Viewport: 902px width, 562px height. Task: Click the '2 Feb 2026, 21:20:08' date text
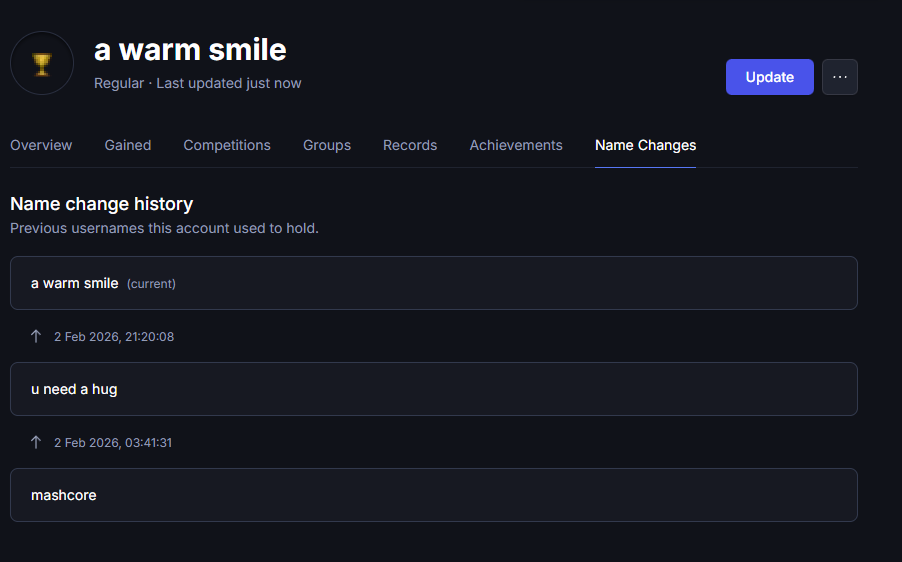(x=114, y=337)
